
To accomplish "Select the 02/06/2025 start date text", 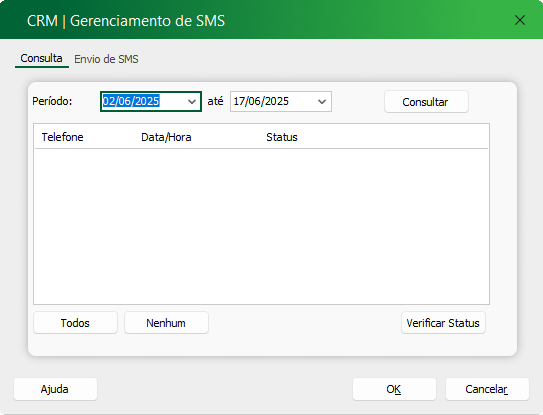I will pos(131,101).
